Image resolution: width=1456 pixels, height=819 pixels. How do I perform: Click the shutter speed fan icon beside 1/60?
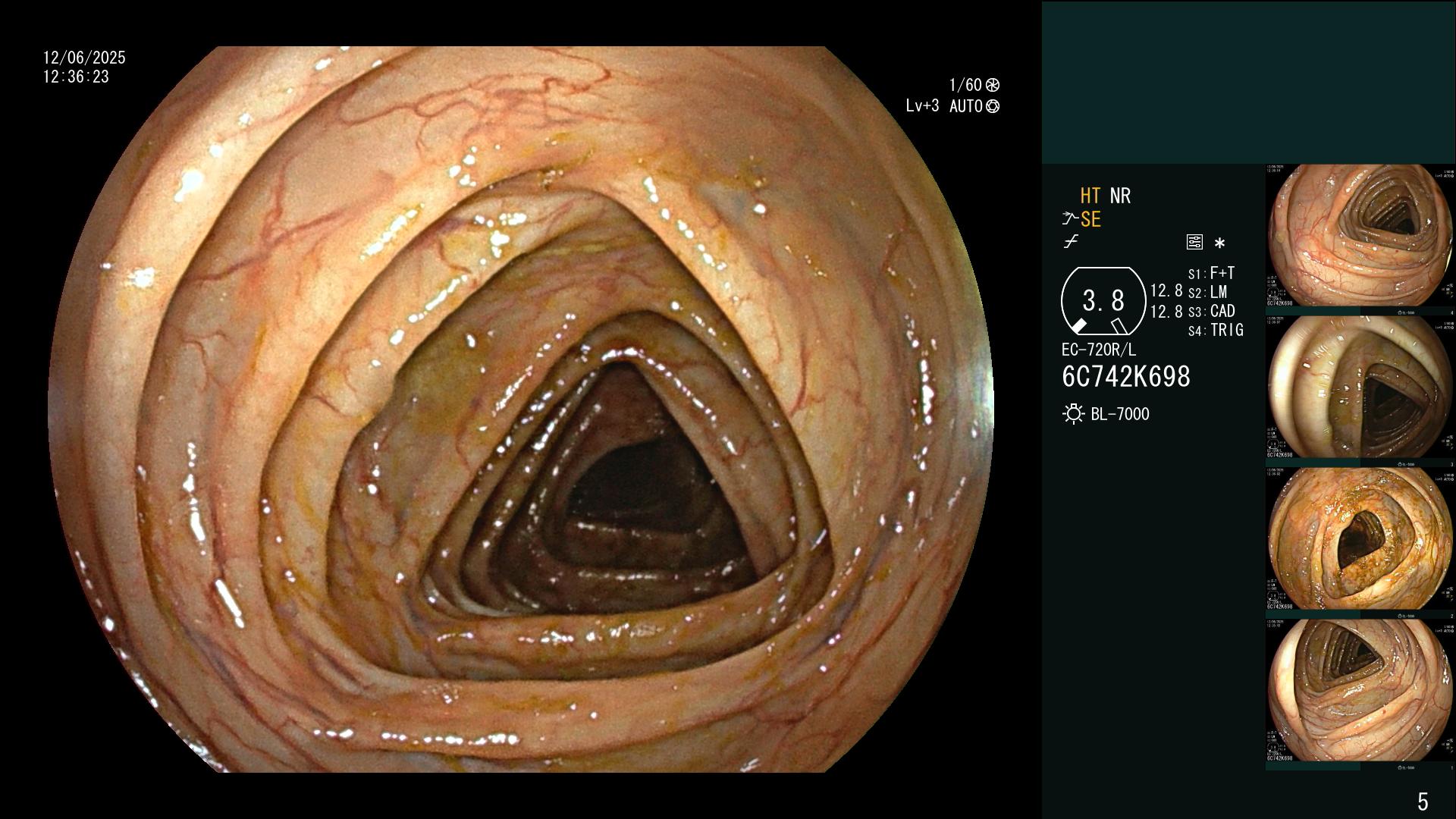click(x=993, y=85)
